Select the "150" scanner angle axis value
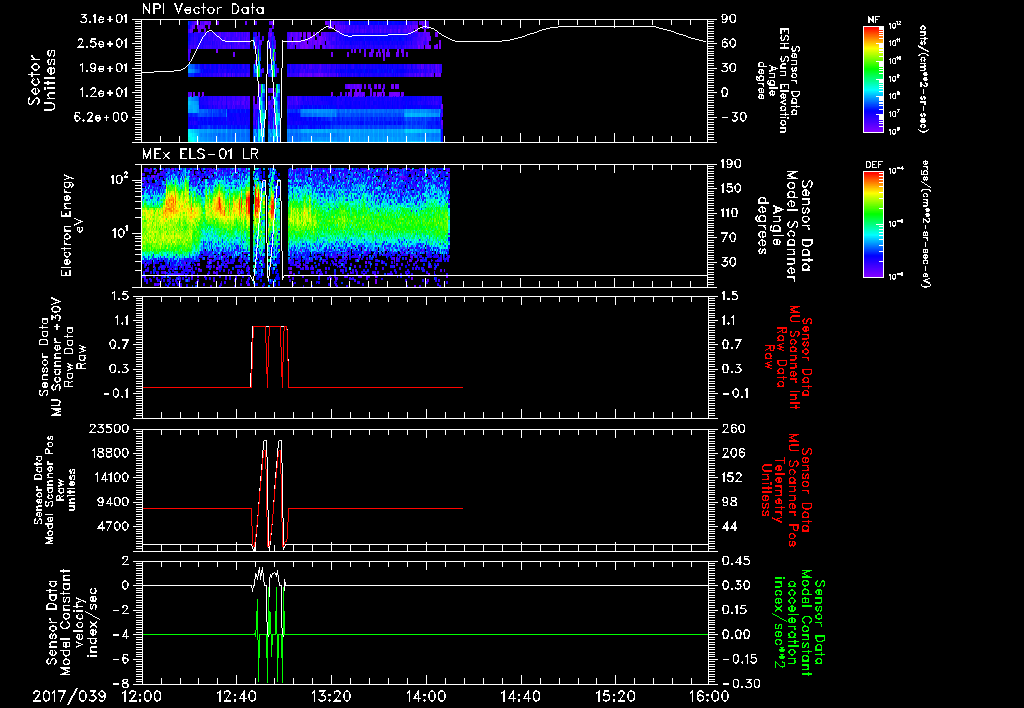This screenshot has width=1024, height=708. click(732, 188)
